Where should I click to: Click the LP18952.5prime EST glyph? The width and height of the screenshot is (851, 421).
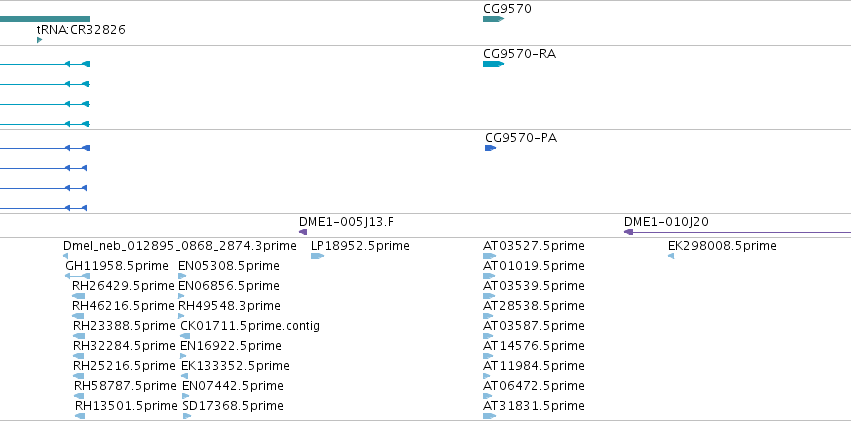coord(317,256)
